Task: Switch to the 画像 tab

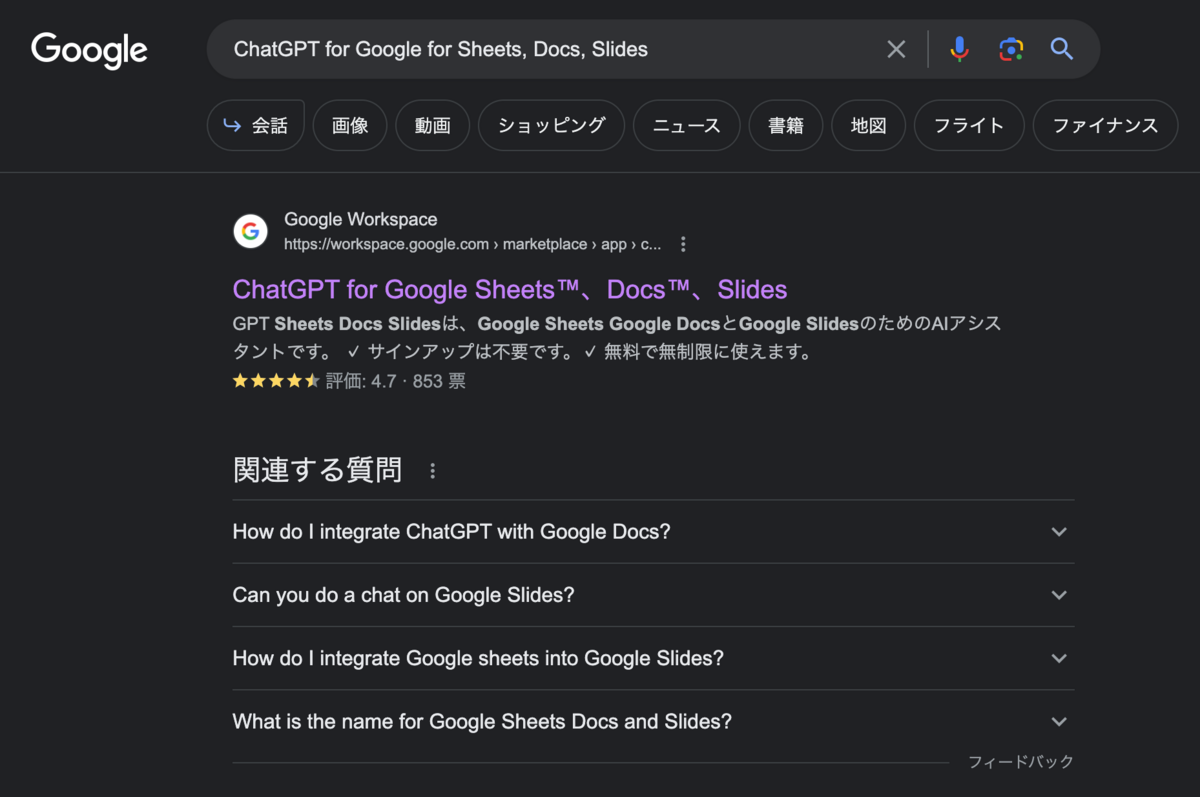Action: pos(350,125)
